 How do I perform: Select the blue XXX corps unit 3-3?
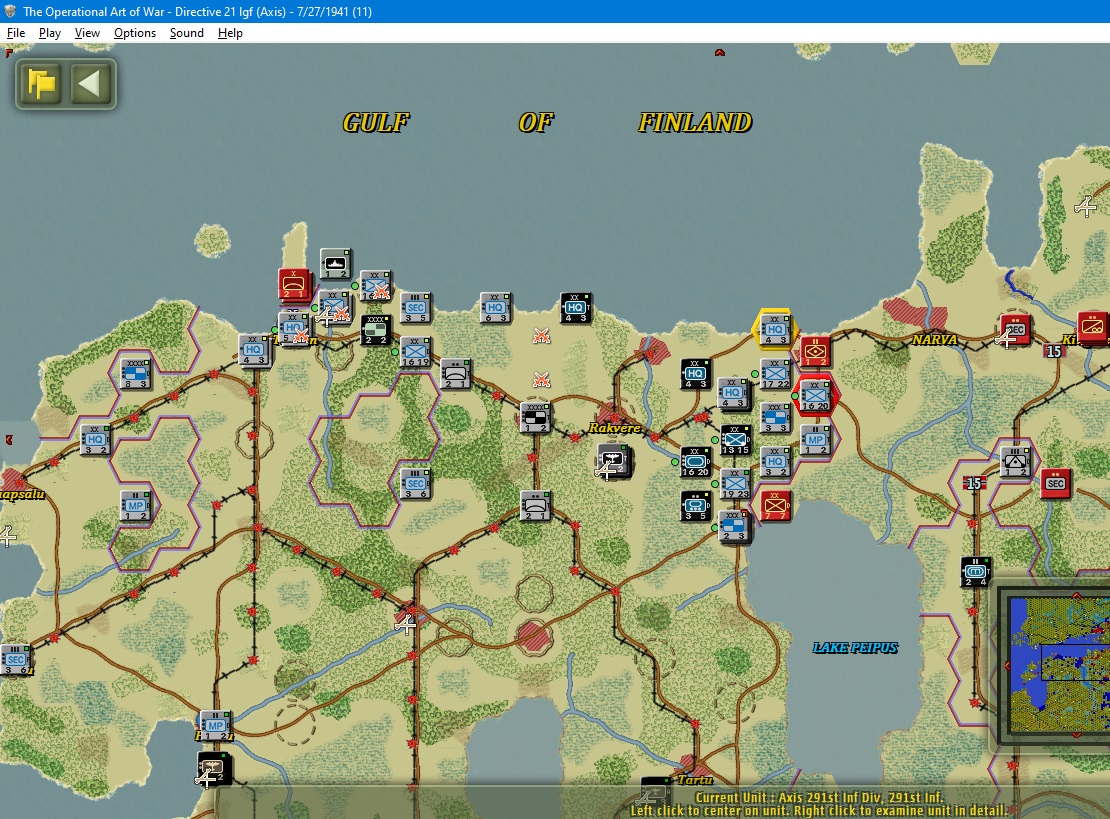click(x=775, y=417)
